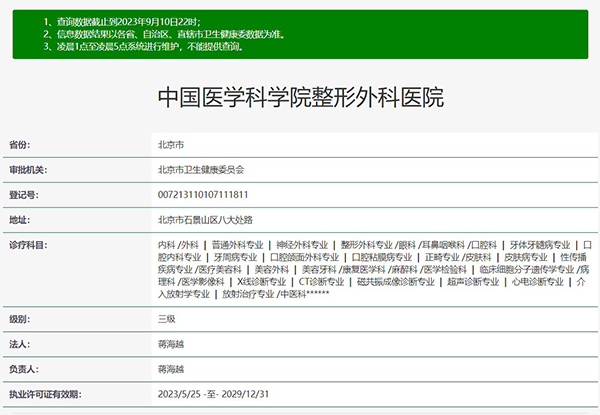Screen dimensions: 600x415
Task: Click 口腔颌面外科专业 in the subject list
Action: (x=305, y=257)
